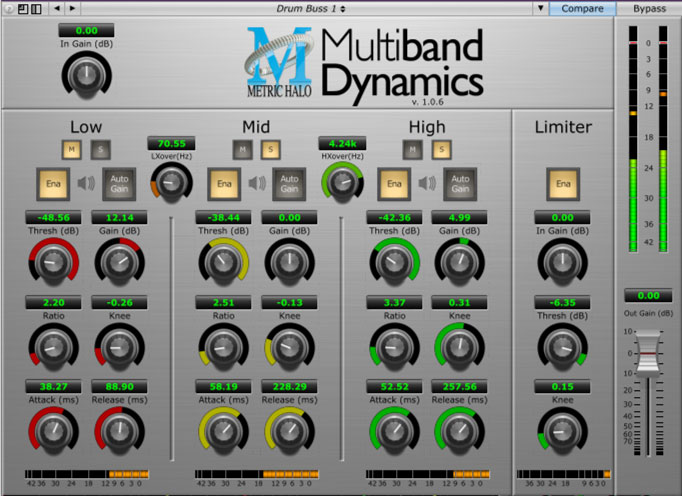
Task: Click the Mid Ratio value 2.51
Action: tap(224, 302)
